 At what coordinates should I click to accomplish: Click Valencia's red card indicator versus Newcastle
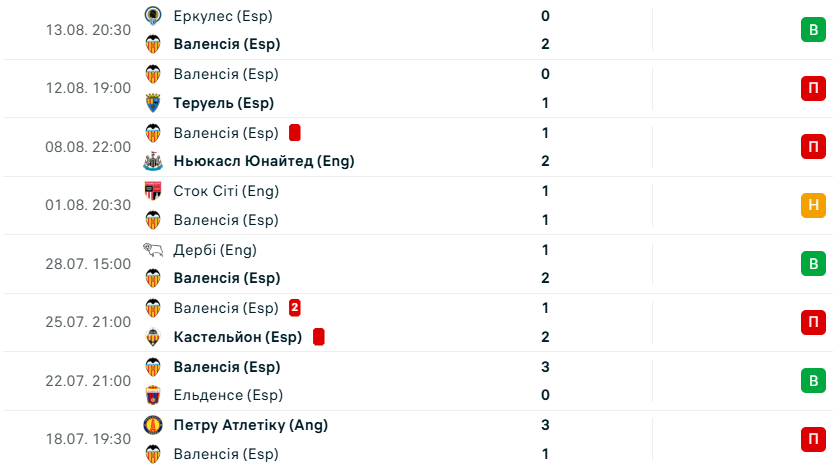coord(294,132)
